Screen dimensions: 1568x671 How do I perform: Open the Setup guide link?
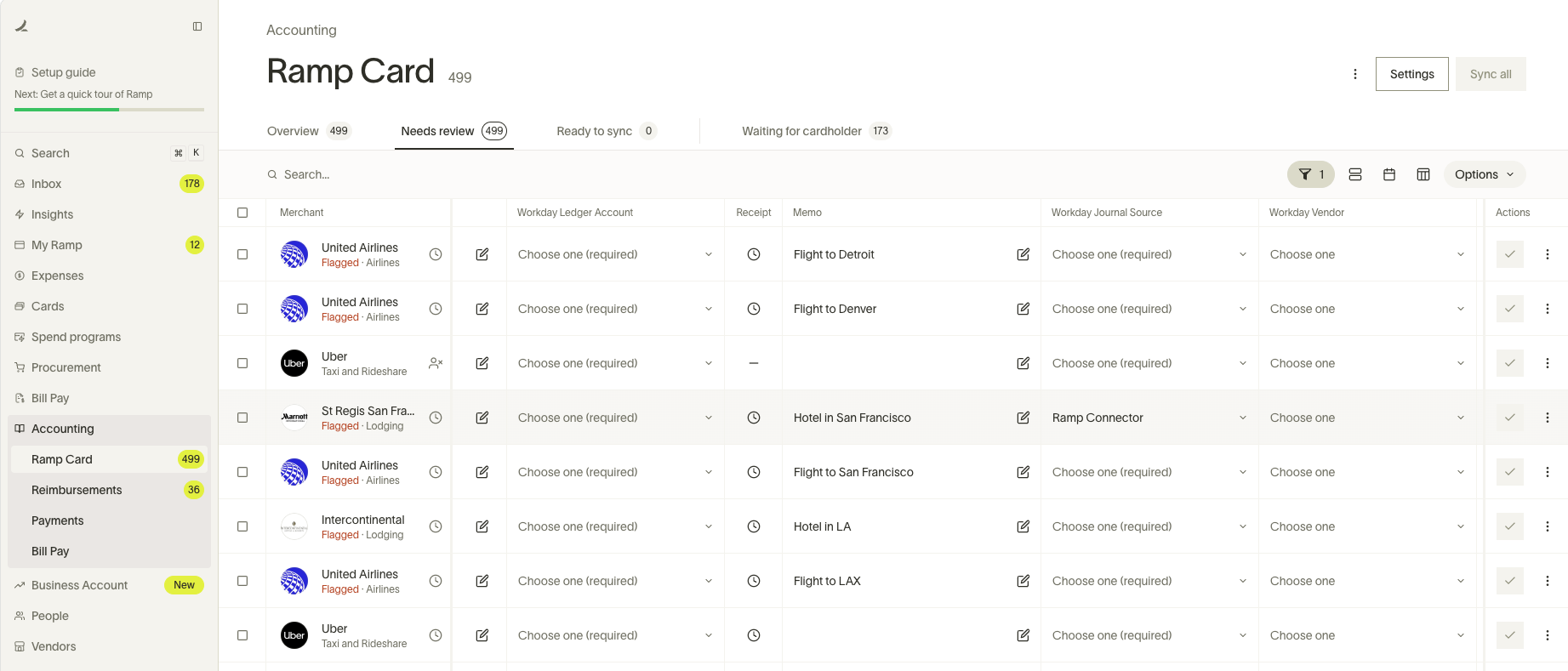click(64, 72)
